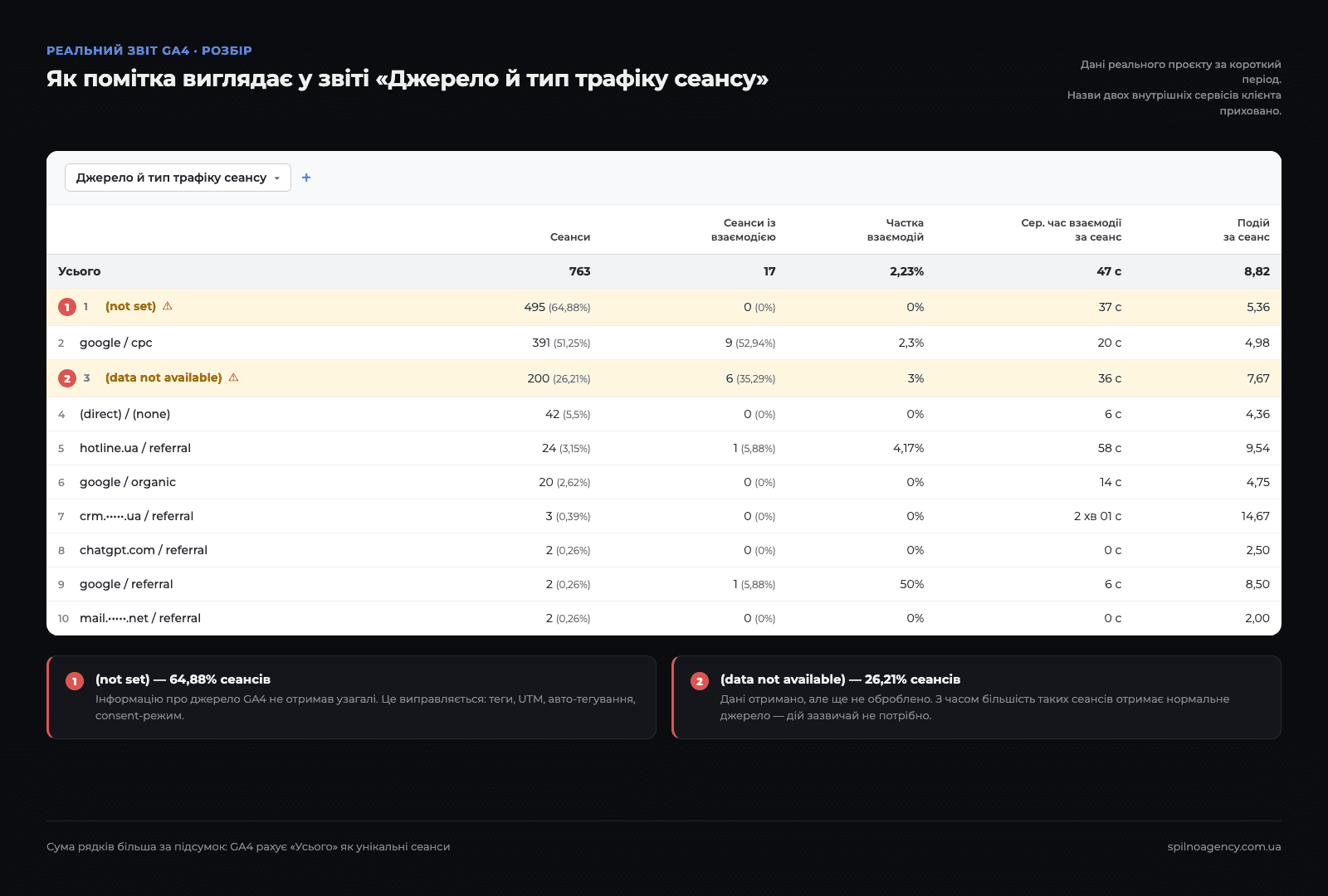Click the 'Усього' totals row label

coord(79,271)
